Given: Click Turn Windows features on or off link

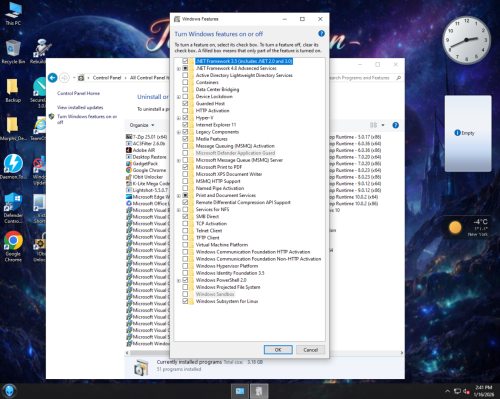Looking at the screenshot, I should coord(87,119).
